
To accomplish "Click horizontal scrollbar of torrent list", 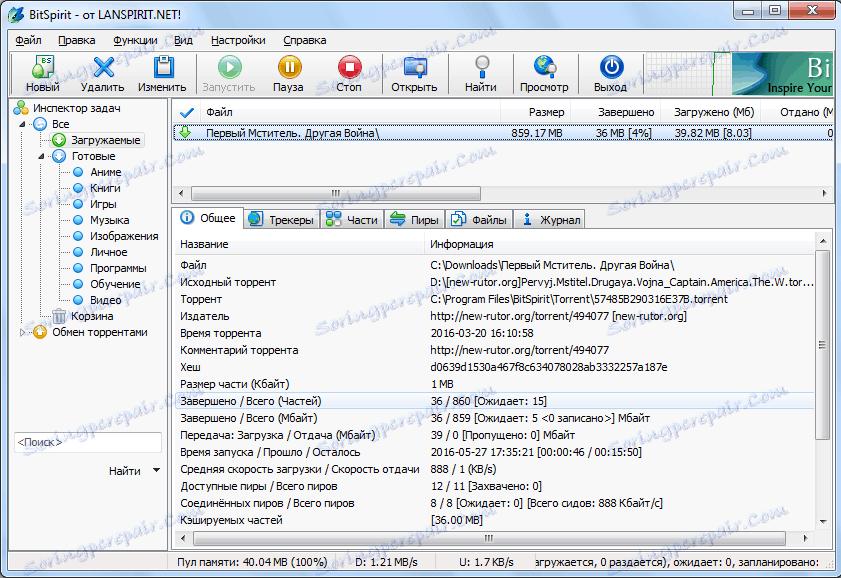I will pos(336,193).
